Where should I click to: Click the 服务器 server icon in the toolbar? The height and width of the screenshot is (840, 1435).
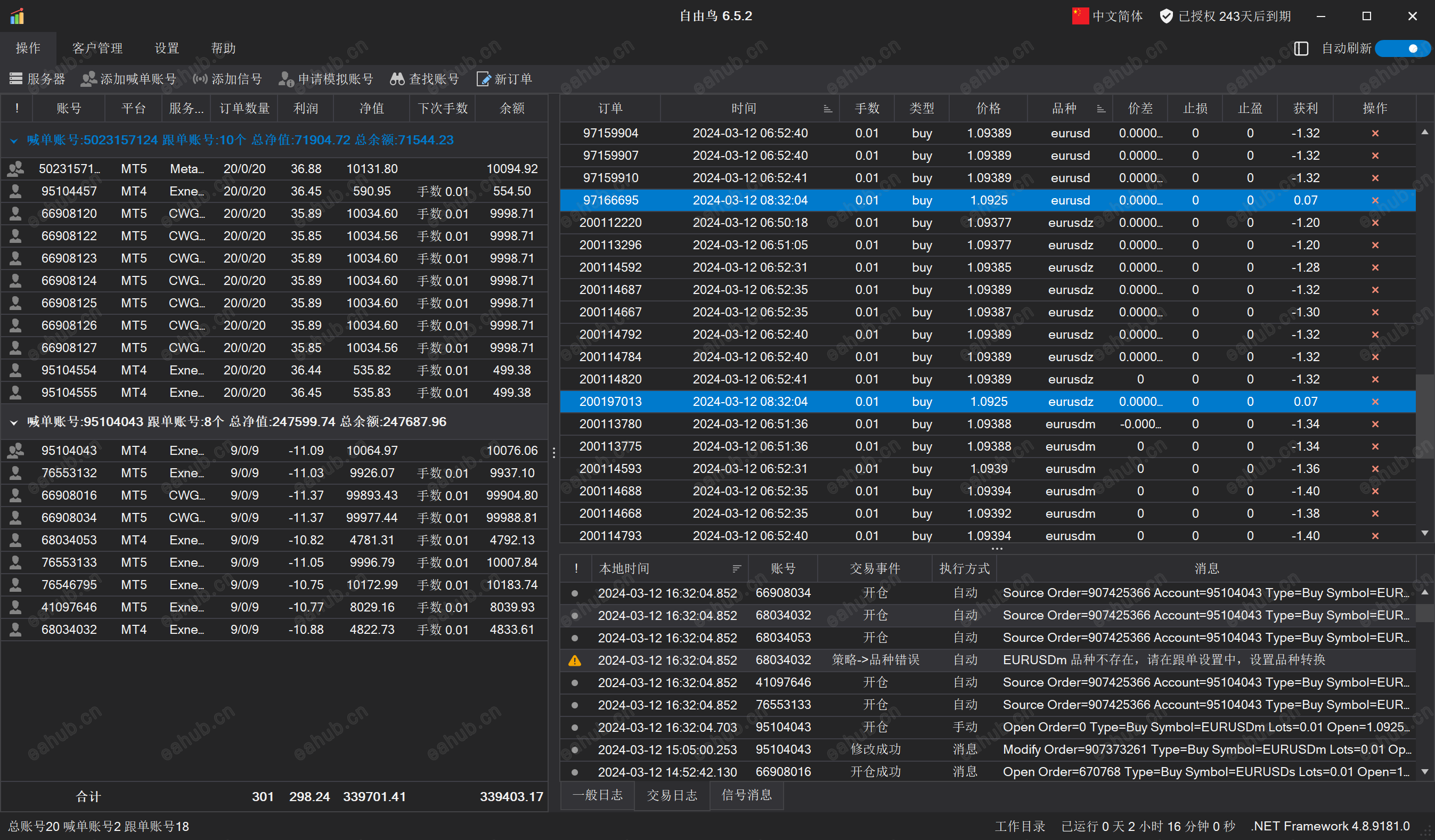pyautogui.click(x=16, y=79)
